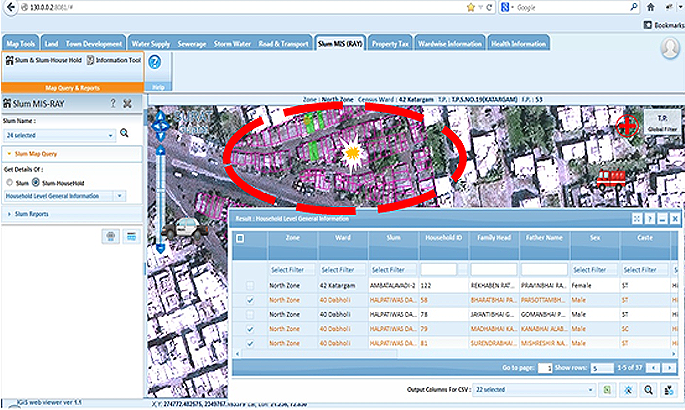Open the Caste column Select Filter
Viewport: 685px width, 410px height.
645,270
